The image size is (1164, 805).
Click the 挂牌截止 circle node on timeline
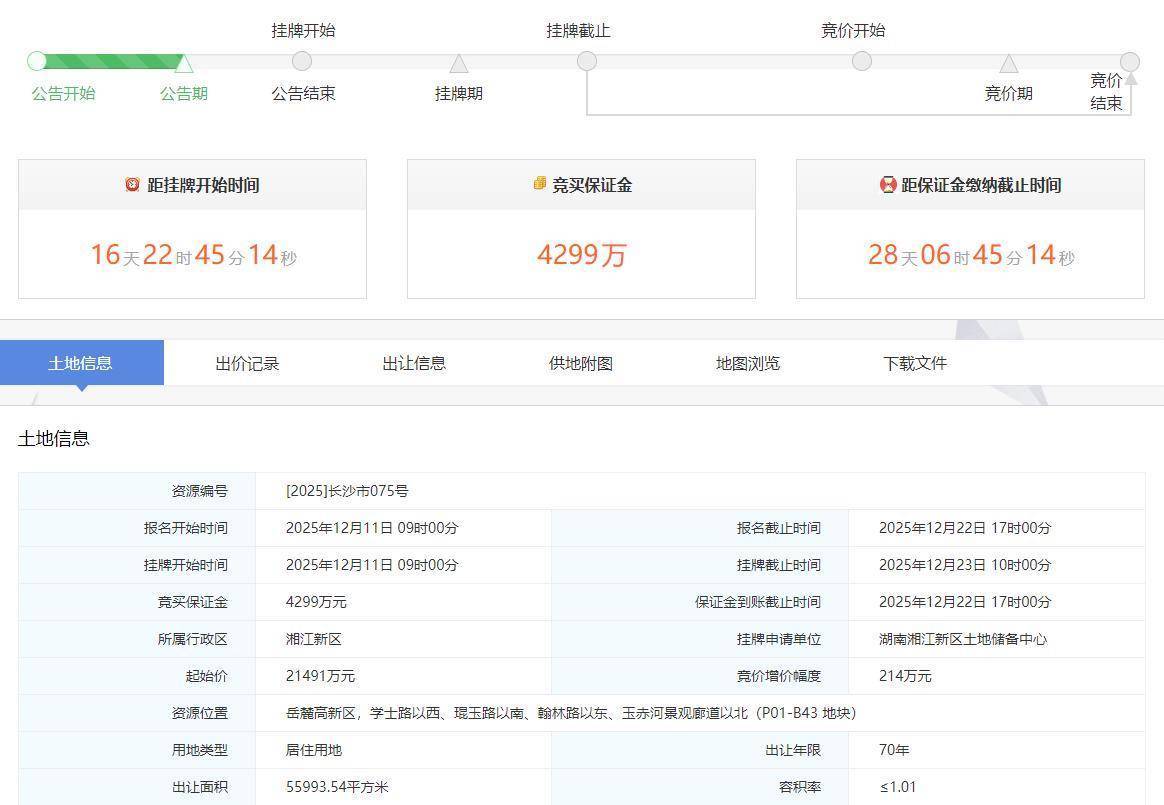coord(587,61)
